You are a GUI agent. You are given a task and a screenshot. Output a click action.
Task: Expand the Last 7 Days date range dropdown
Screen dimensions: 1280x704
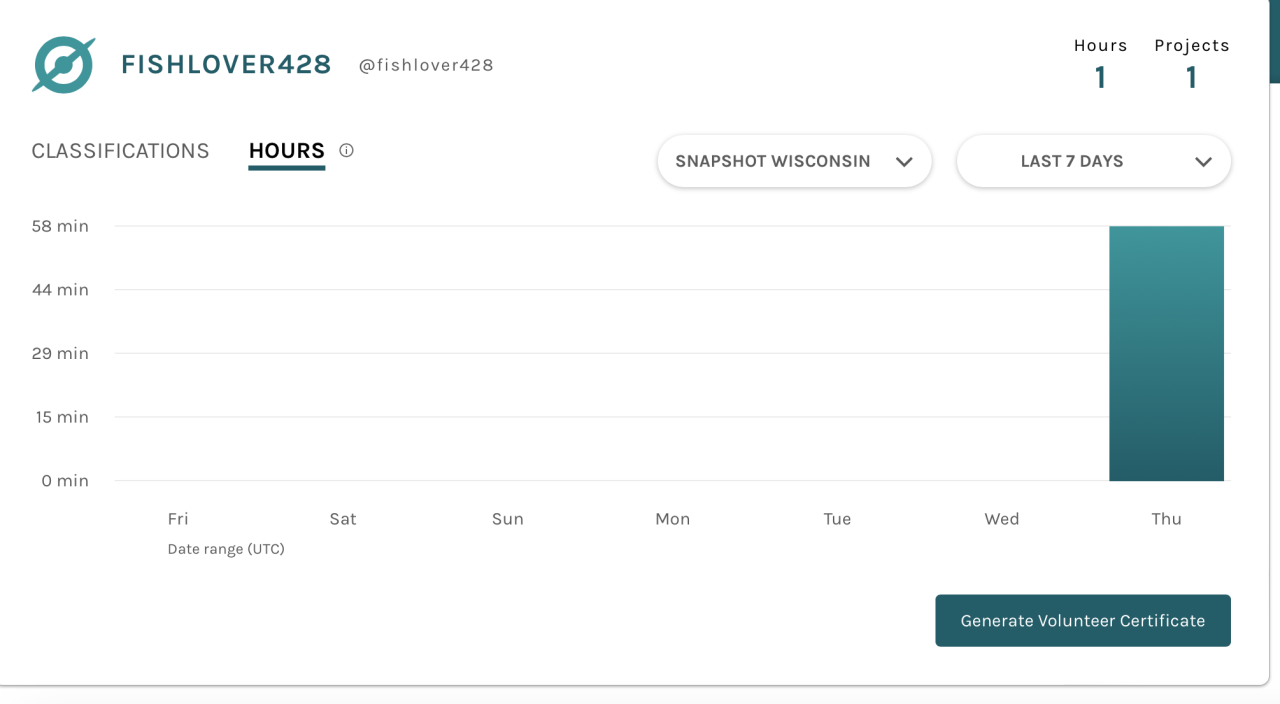1072,161
